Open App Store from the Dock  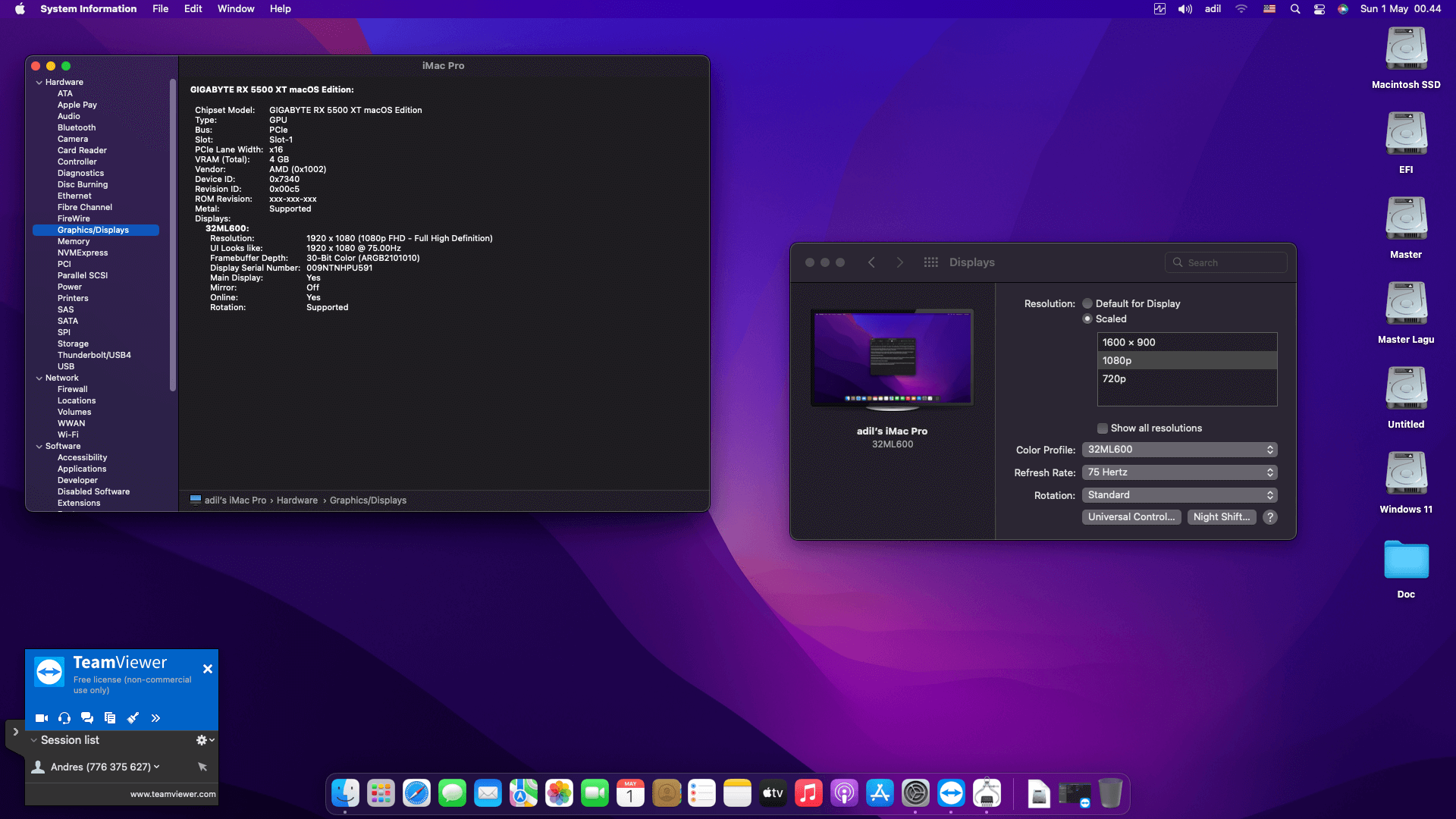coord(880,793)
